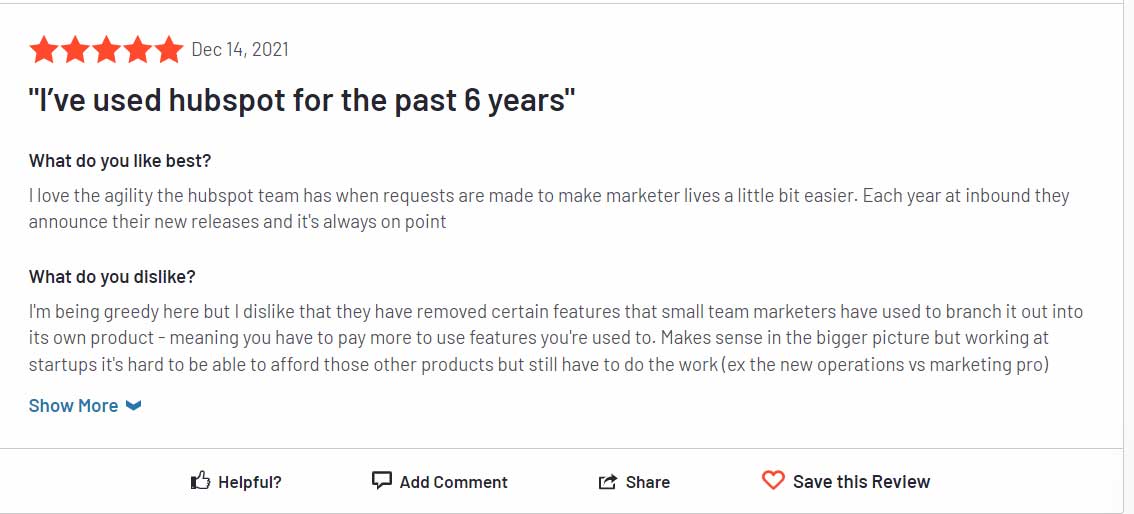Click the review title about hubspot
Viewport: 1134px width, 514px height.
pos(302,100)
